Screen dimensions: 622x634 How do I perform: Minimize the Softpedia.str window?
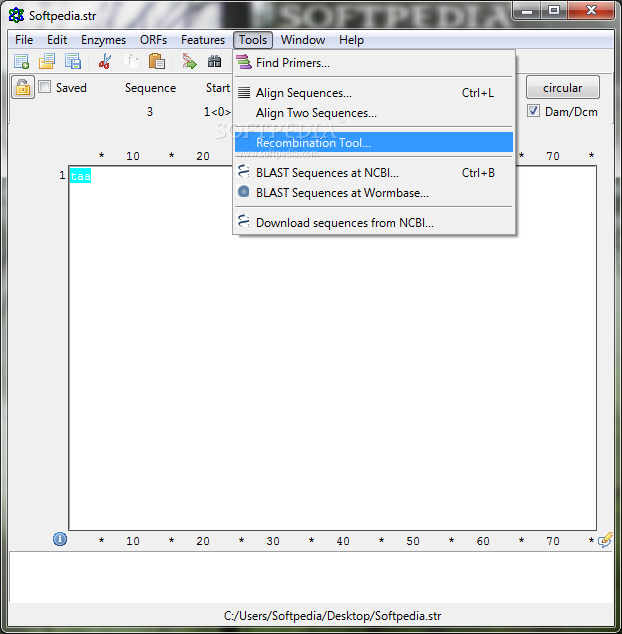(527, 10)
